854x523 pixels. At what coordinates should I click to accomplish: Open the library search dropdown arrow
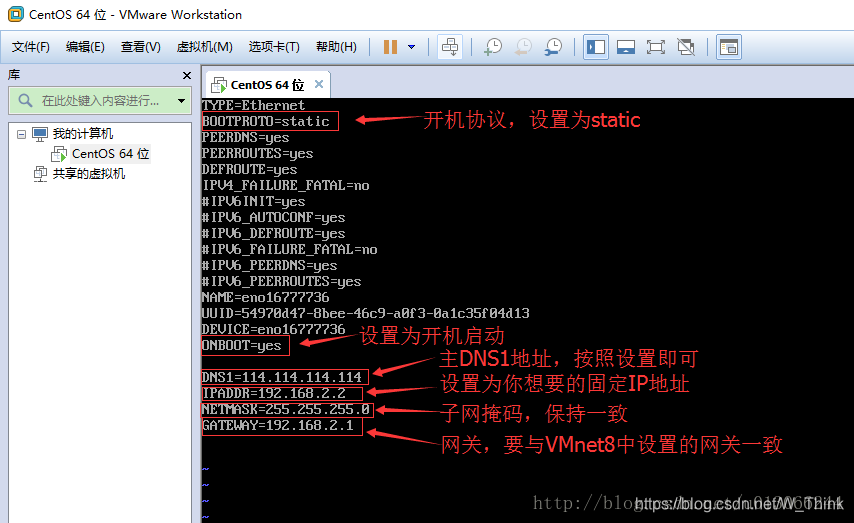(x=181, y=101)
